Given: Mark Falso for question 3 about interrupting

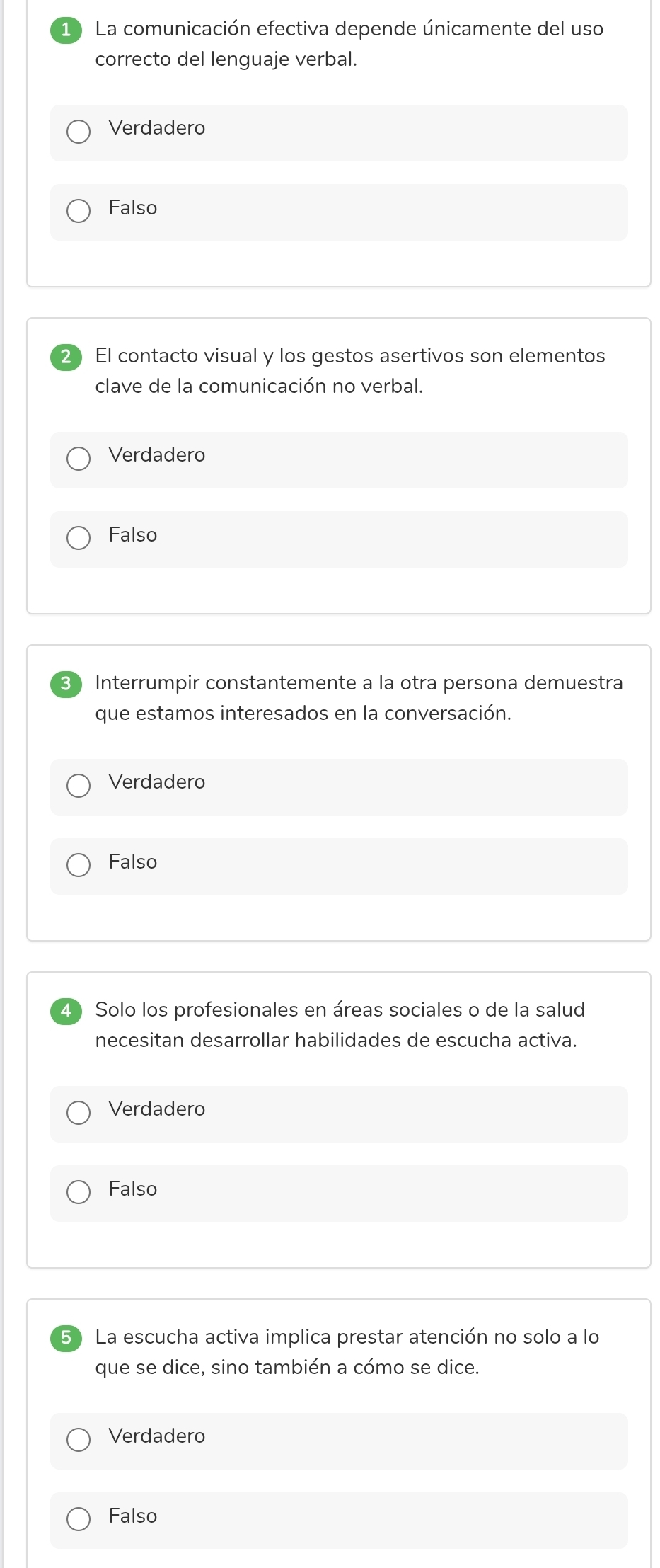Looking at the screenshot, I should [x=79, y=865].
